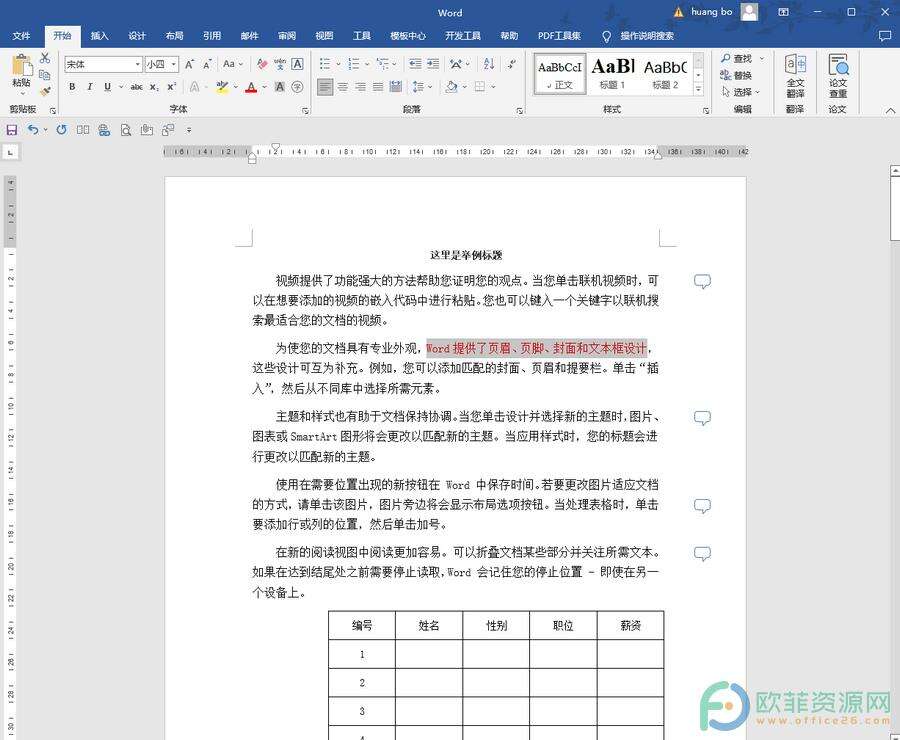Expand the styles gallery more button
This screenshot has width=900, height=740.
(x=699, y=89)
